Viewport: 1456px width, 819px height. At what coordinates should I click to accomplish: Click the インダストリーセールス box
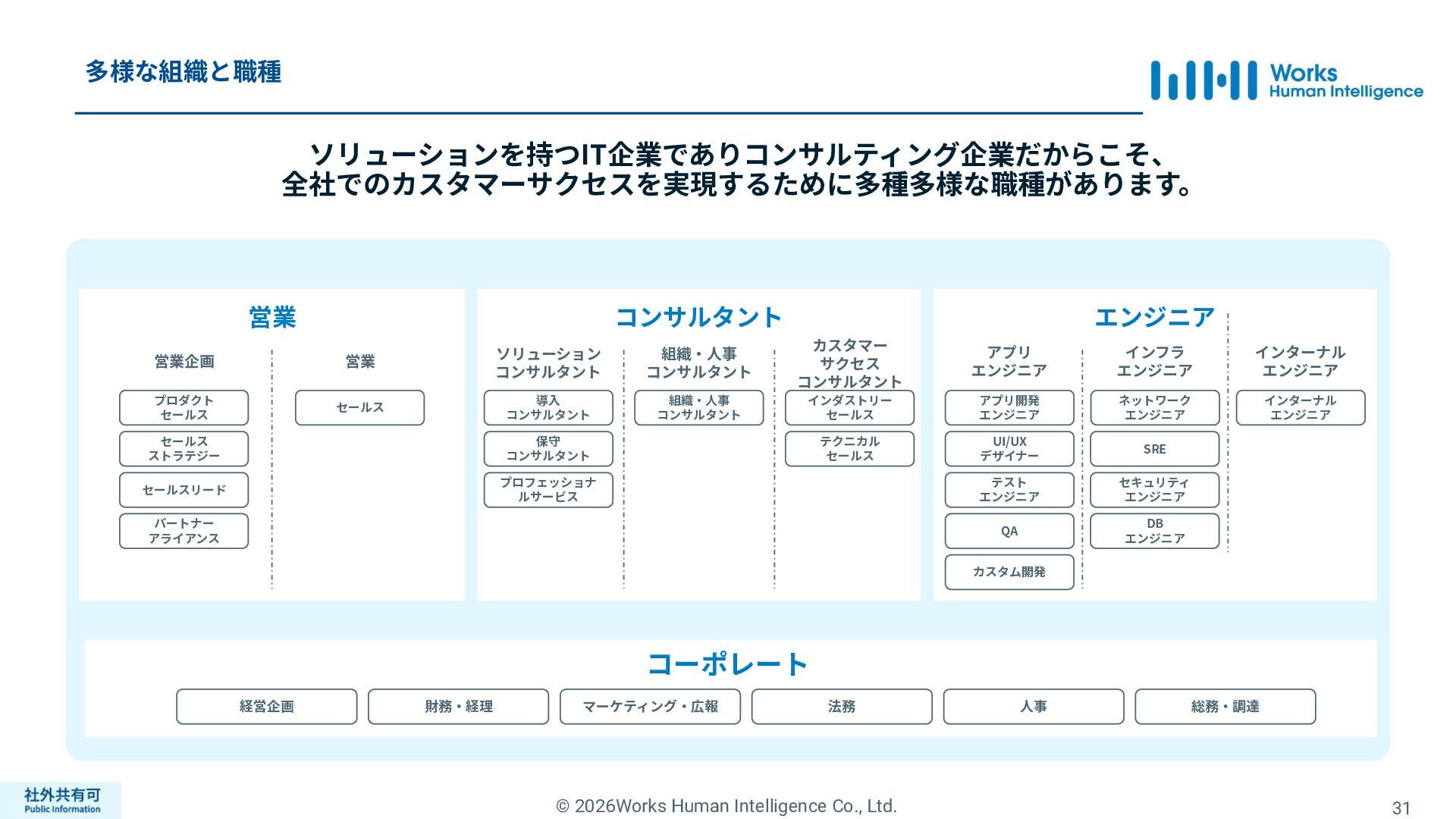point(849,408)
